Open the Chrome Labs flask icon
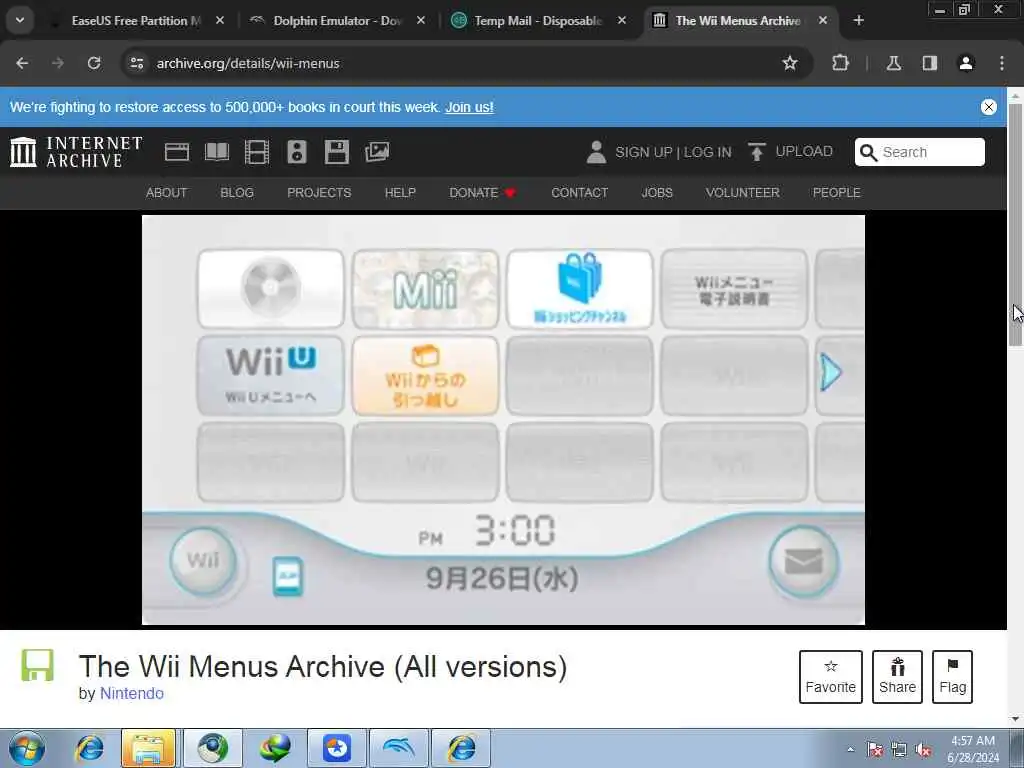Viewport: 1024px width, 768px height. click(x=893, y=63)
